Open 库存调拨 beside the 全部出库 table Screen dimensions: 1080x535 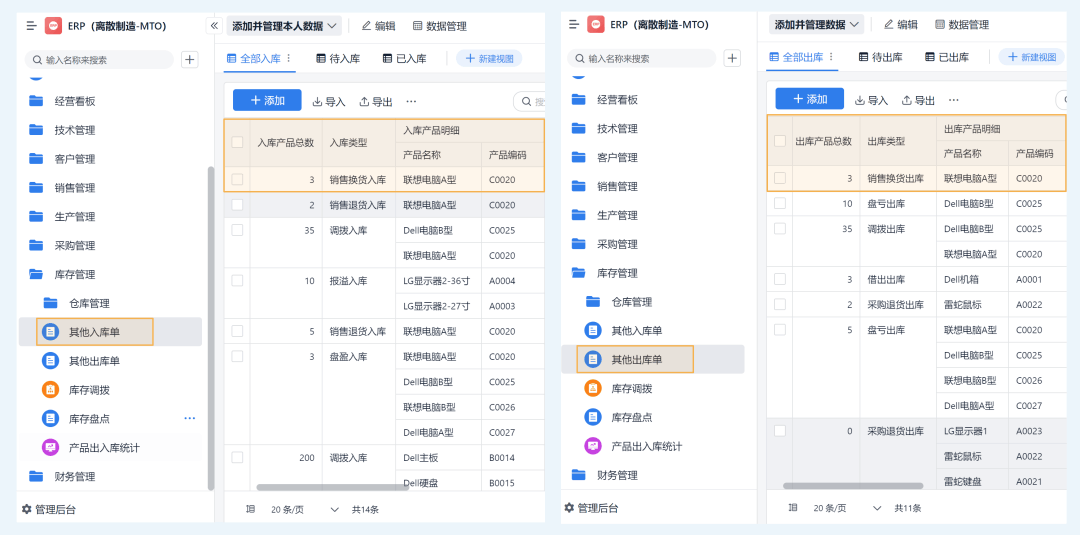pos(631,388)
